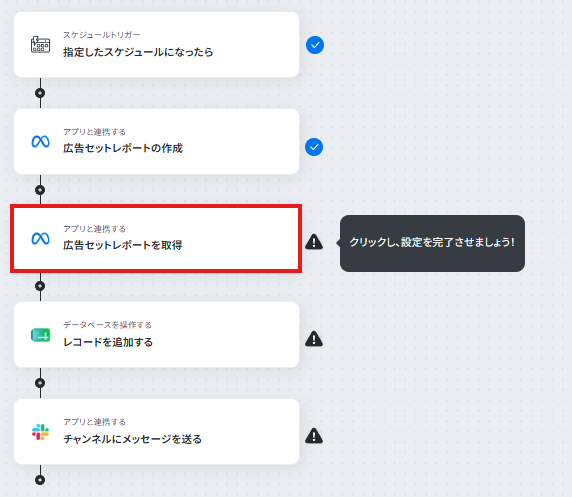
Task: Click the warning triangle beside 広告セットレポートを取得
Action: tap(314, 242)
